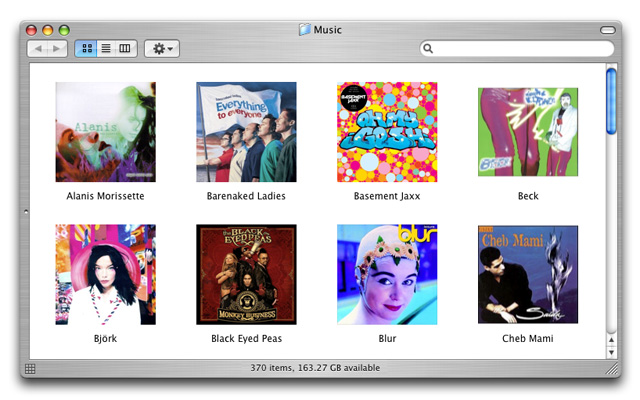Open the Action gear menu
Screen dimensions: 640x400
tap(162, 49)
